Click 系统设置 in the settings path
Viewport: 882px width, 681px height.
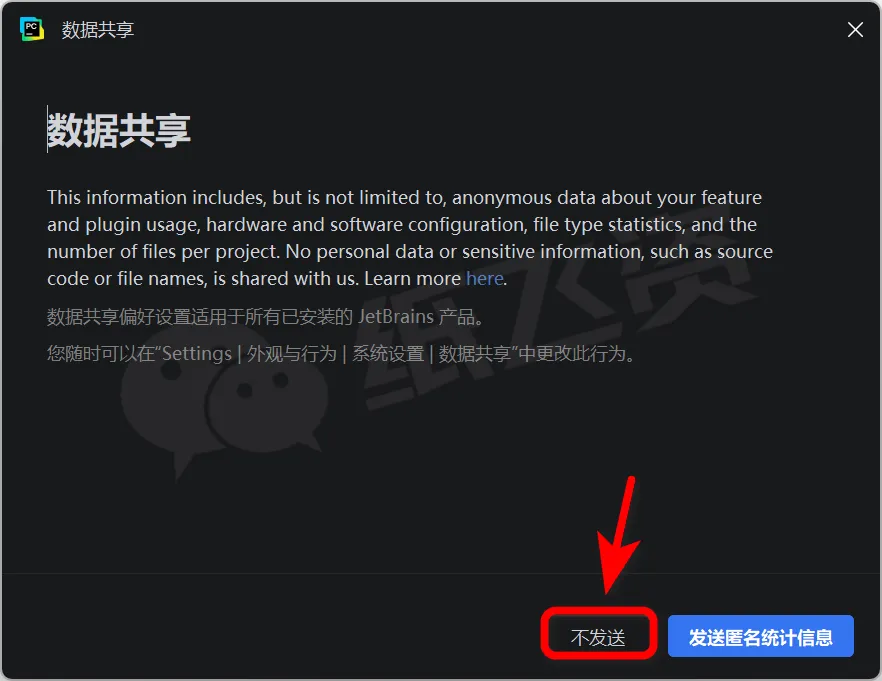point(388,354)
